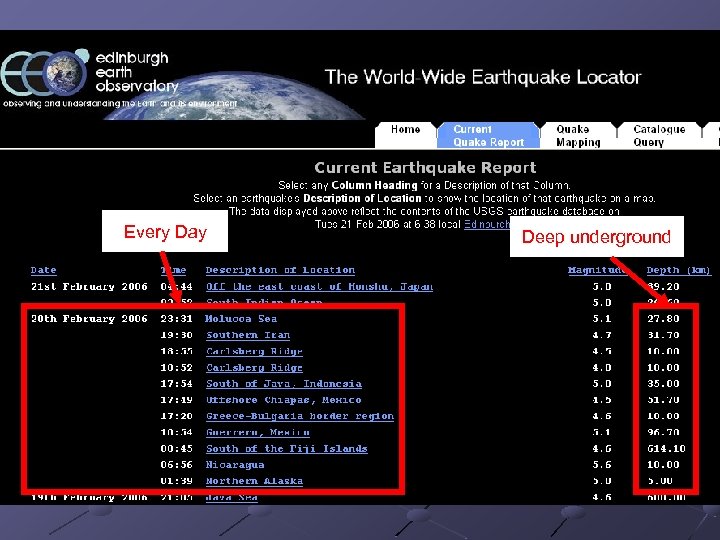
Task: Switch to the Quake Mapping tab
Action: point(578,135)
